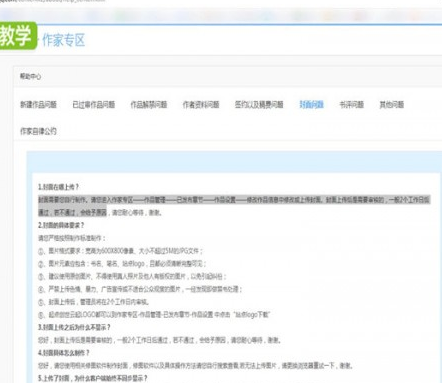Click the line mentioning 书名, 笔名, 站点logo

click(122, 264)
